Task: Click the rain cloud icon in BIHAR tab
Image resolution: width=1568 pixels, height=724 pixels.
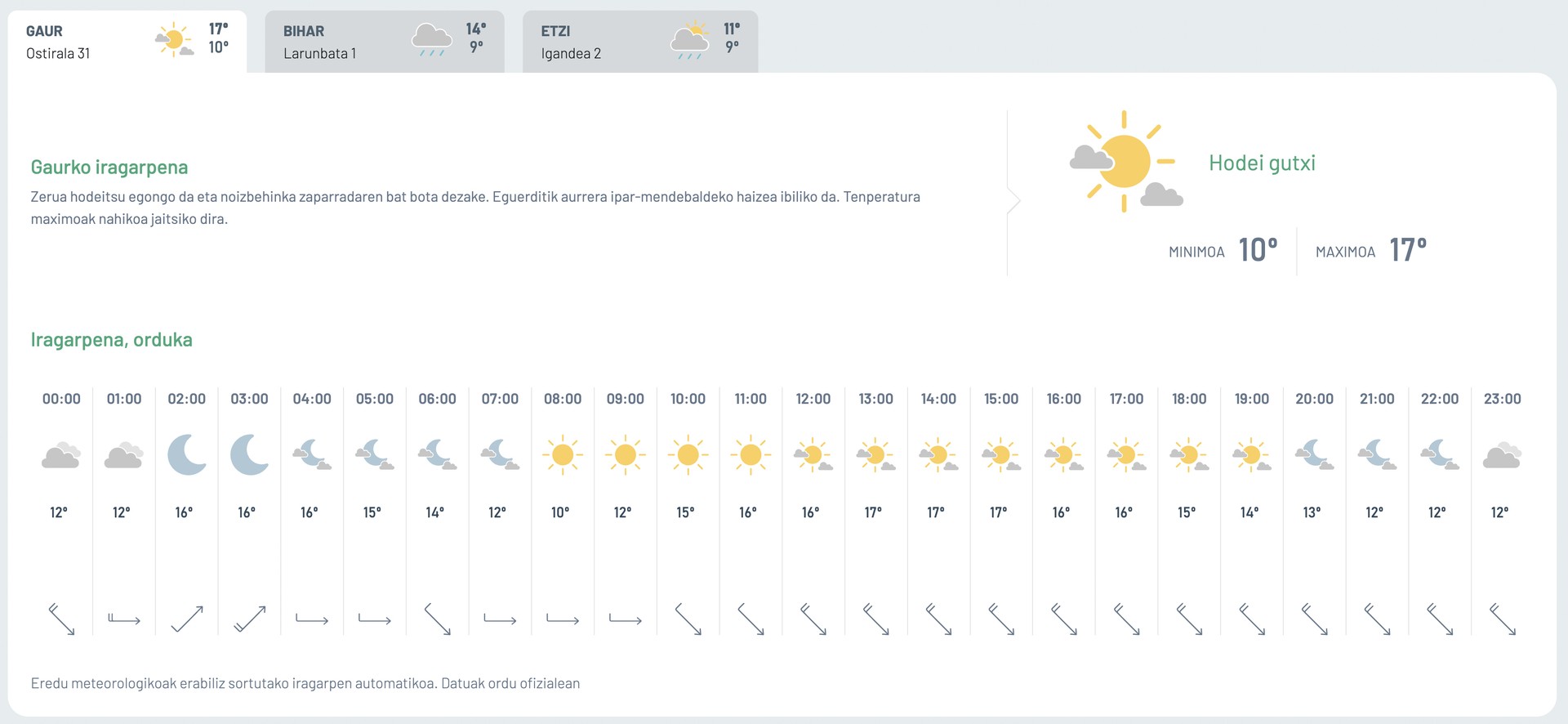Action: coord(432,40)
